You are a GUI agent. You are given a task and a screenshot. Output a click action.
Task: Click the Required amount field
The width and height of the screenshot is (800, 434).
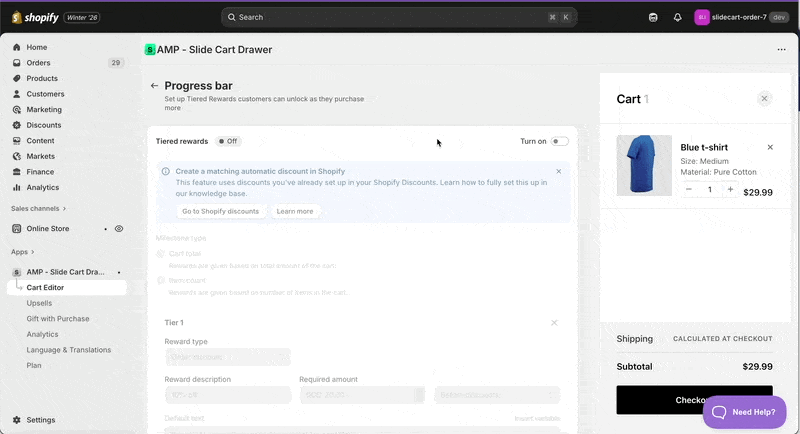click(x=362, y=395)
